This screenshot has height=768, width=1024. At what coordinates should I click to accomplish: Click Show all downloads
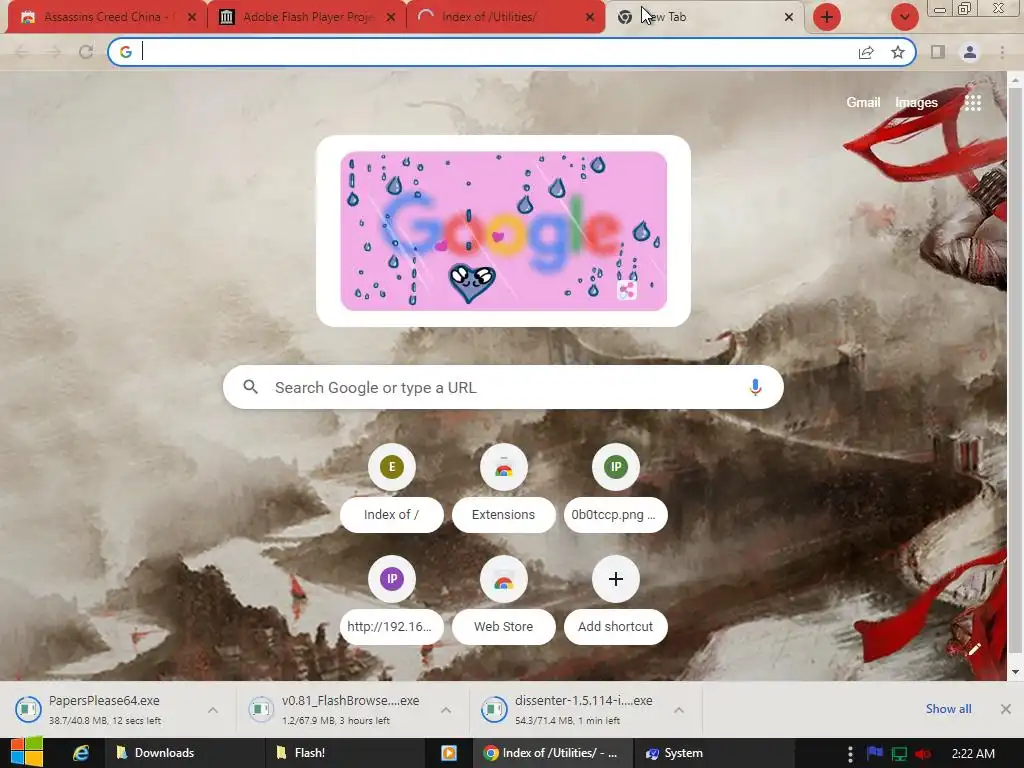(948, 709)
